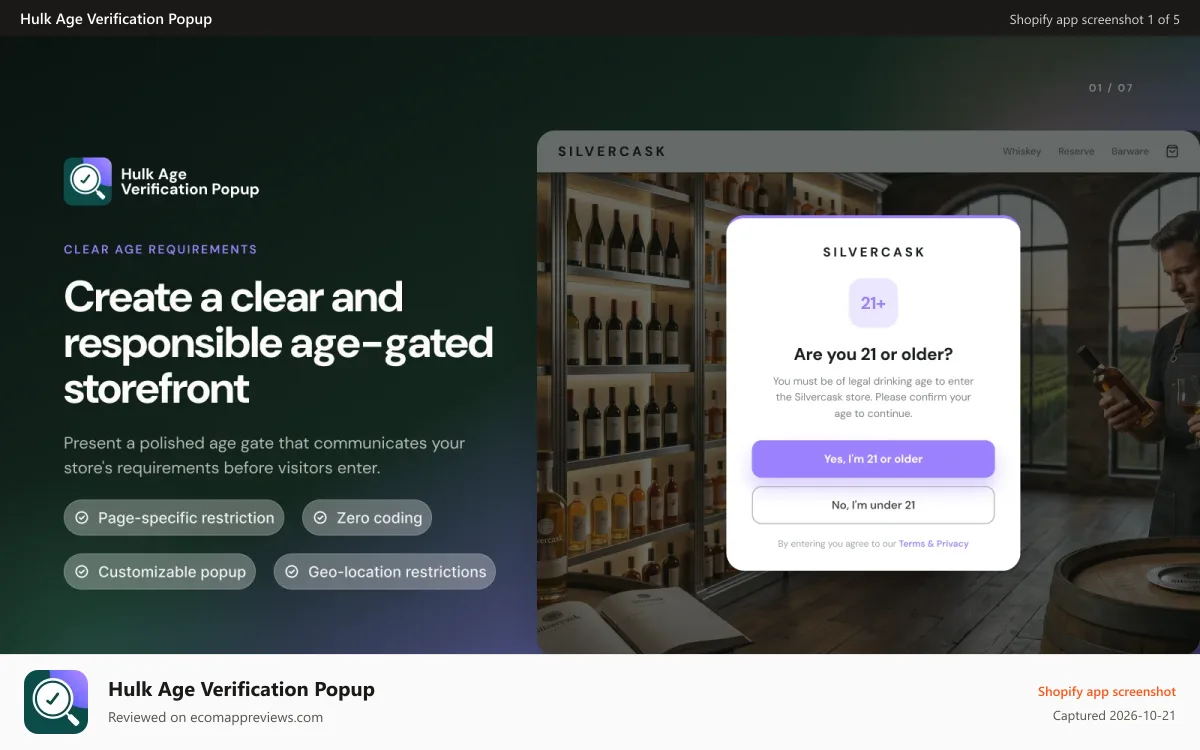Screen dimensions: 1200x750
Task: Open the Barware menu item
Action: [1130, 151]
